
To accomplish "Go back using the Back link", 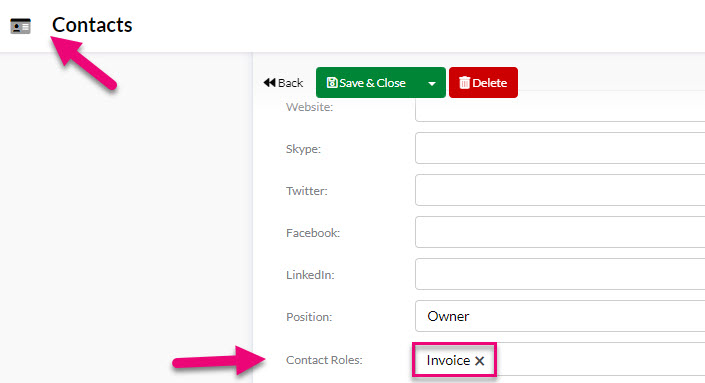I will (x=283, y=83).
